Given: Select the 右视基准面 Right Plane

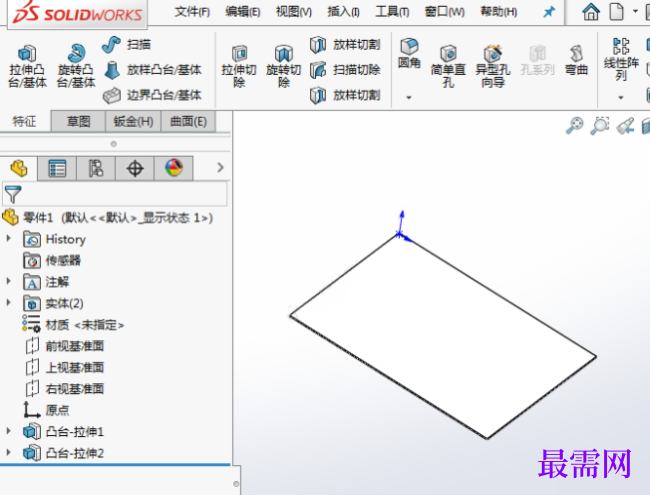Looking at the screenshot, I should (65, 388).
